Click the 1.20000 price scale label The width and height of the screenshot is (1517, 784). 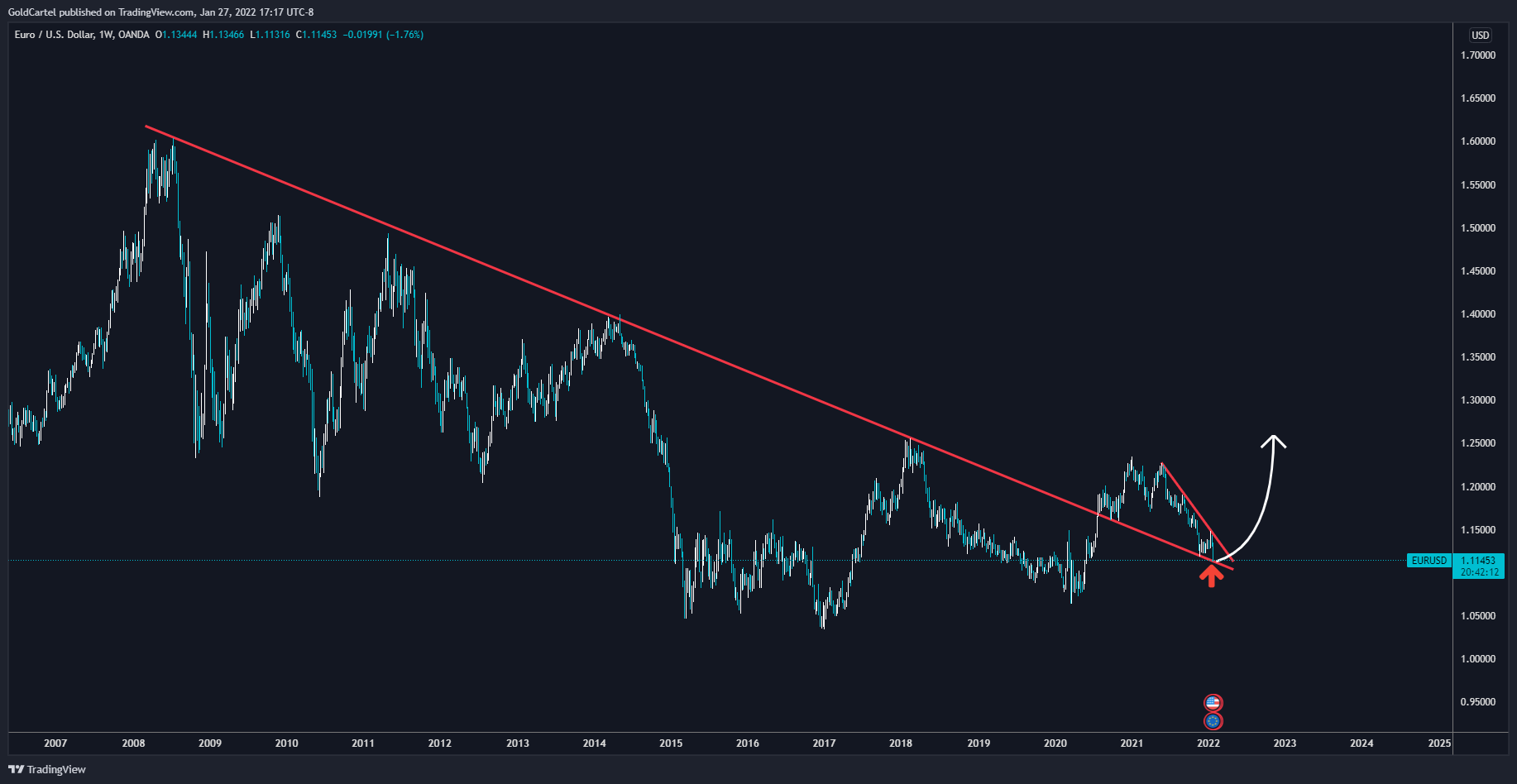tap(1478, 487)
